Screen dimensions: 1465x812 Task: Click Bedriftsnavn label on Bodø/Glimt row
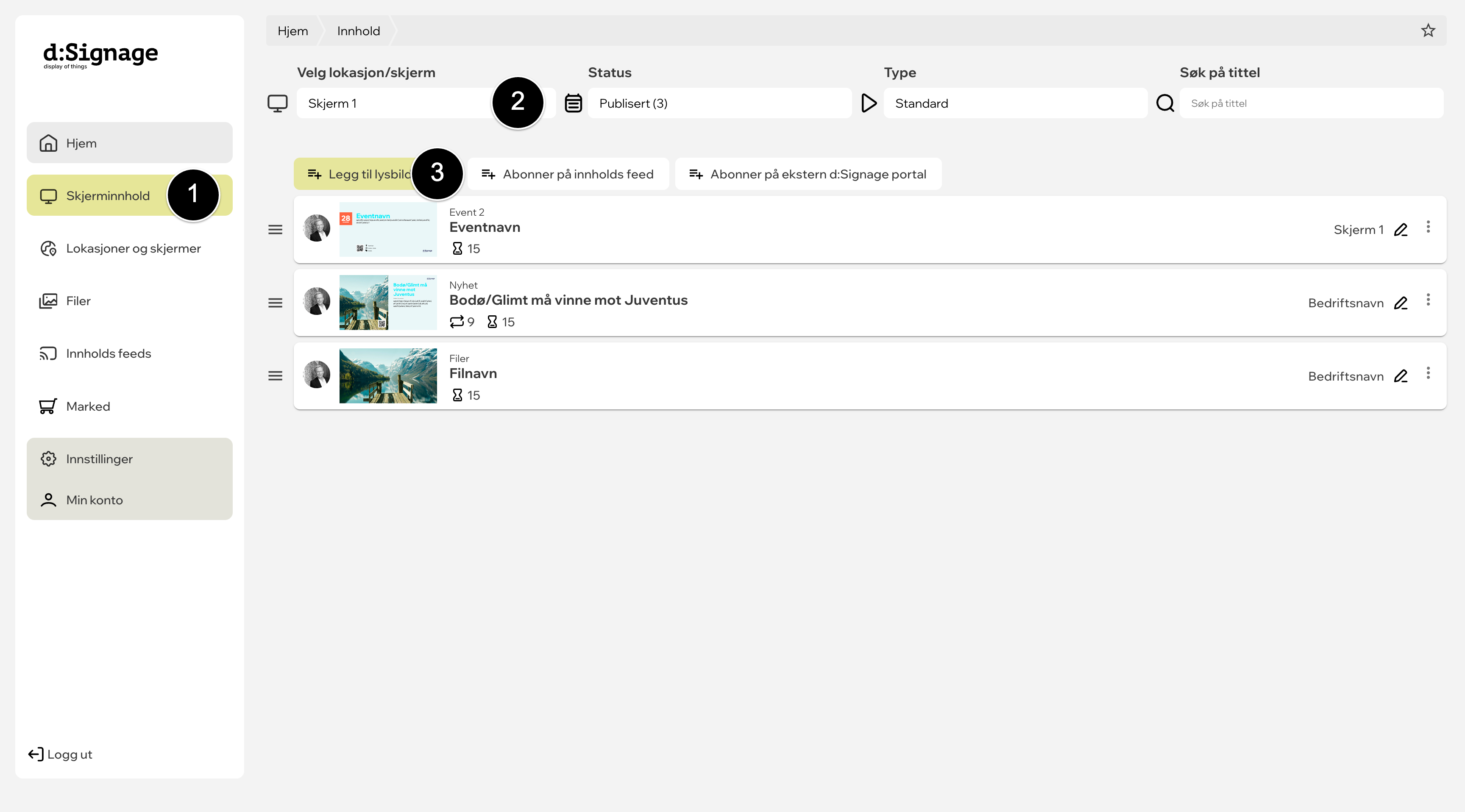(x=1346, y=303)
